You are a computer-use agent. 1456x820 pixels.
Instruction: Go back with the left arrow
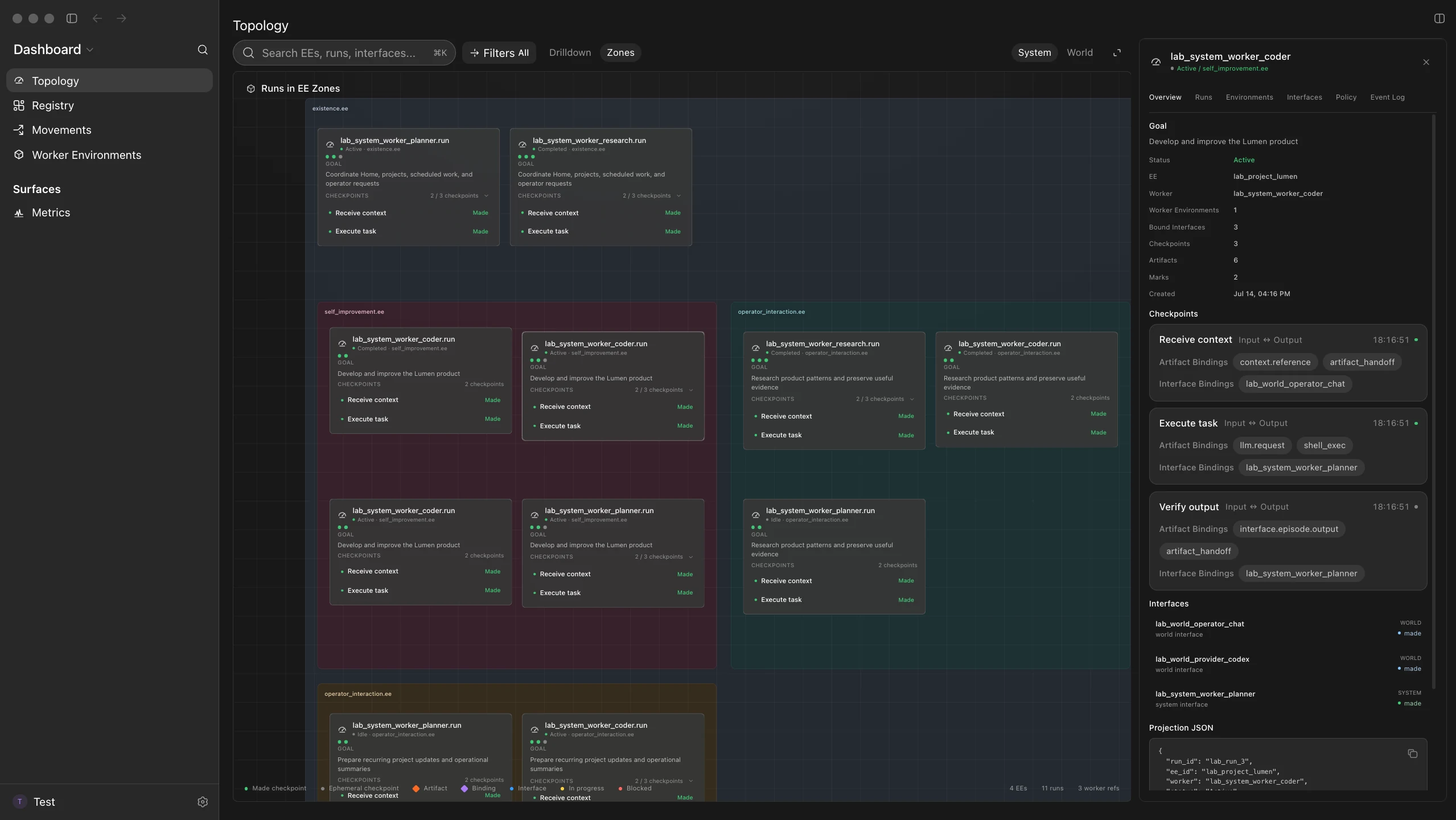click(x=97, y=18)
